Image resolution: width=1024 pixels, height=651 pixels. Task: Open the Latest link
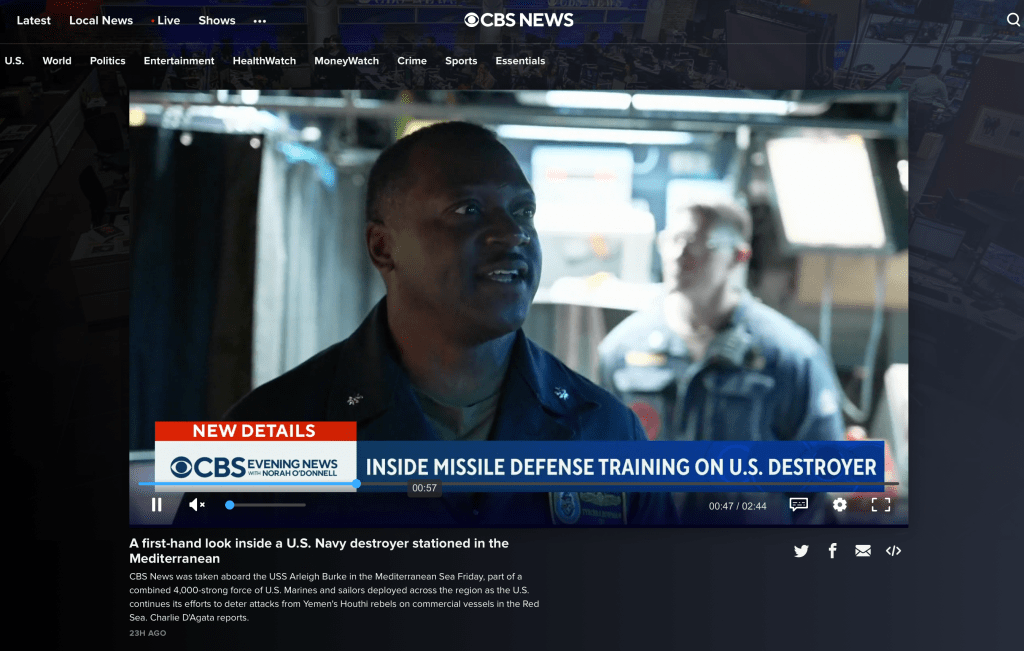pyautogui.click(x=34, y=21)
